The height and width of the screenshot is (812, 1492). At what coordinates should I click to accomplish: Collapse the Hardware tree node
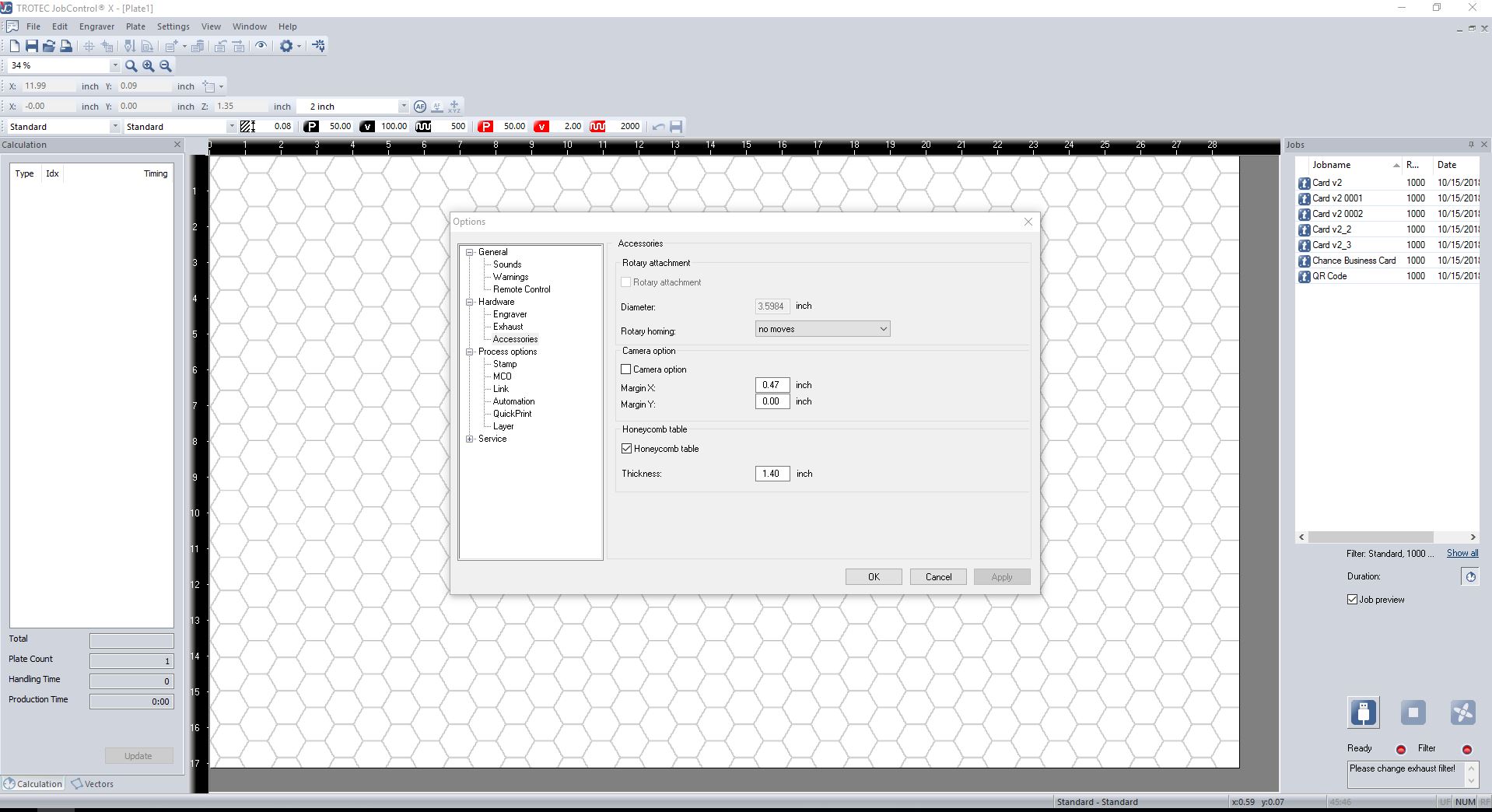(470, 302)
